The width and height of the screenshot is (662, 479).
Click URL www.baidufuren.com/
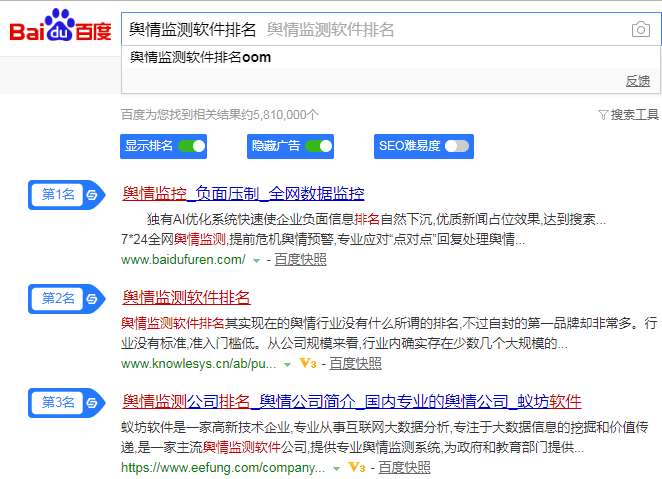point(183,259)
